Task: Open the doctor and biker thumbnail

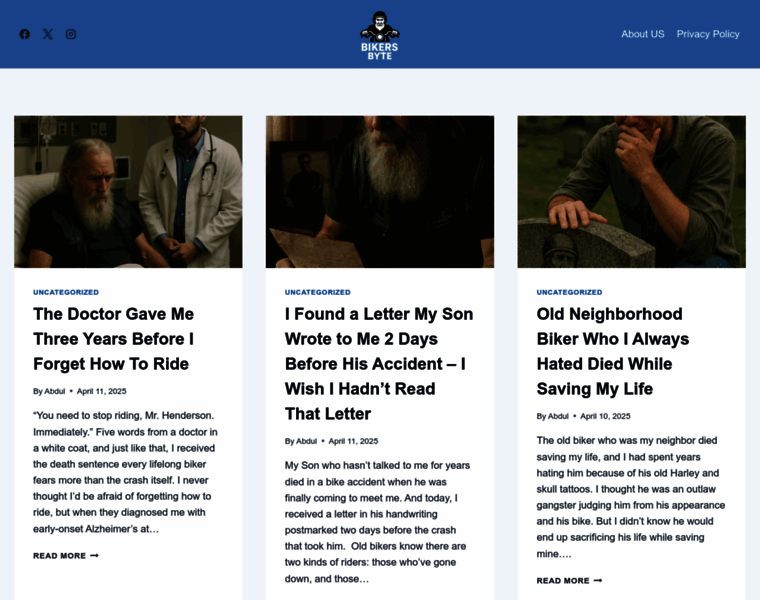Action: click(x=128, y=191)
